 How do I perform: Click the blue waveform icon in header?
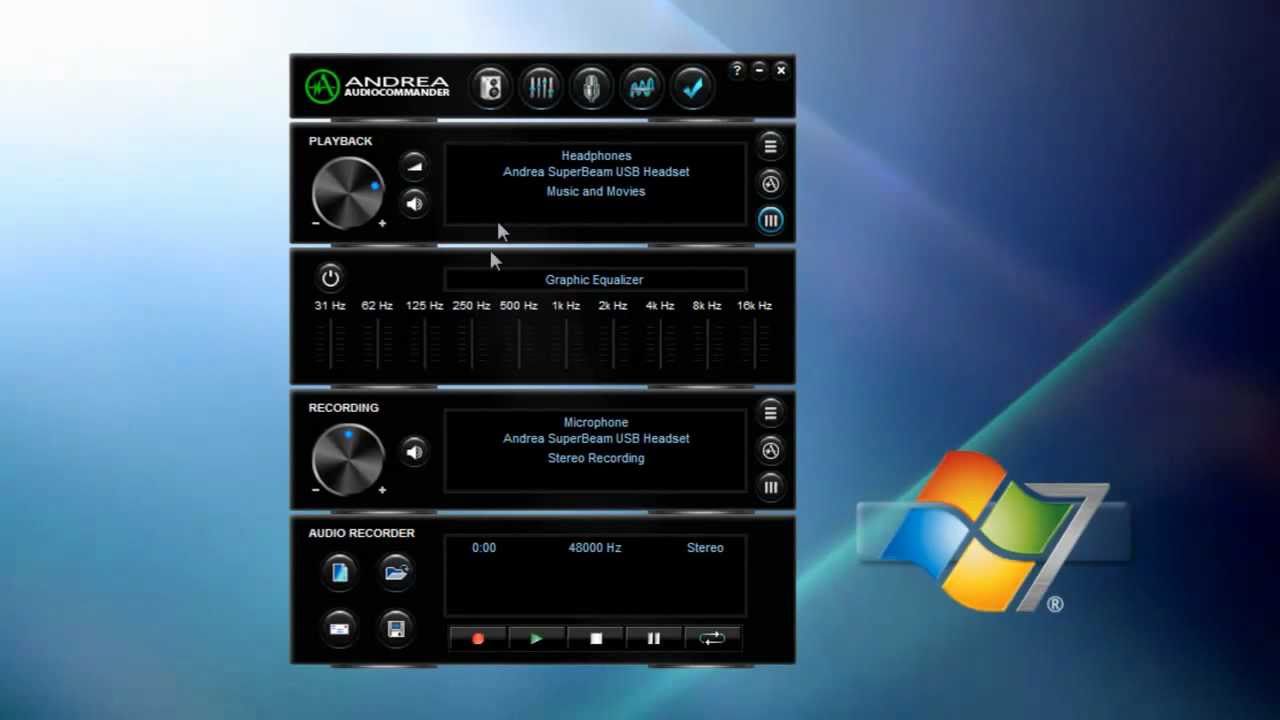click(642, 87)
